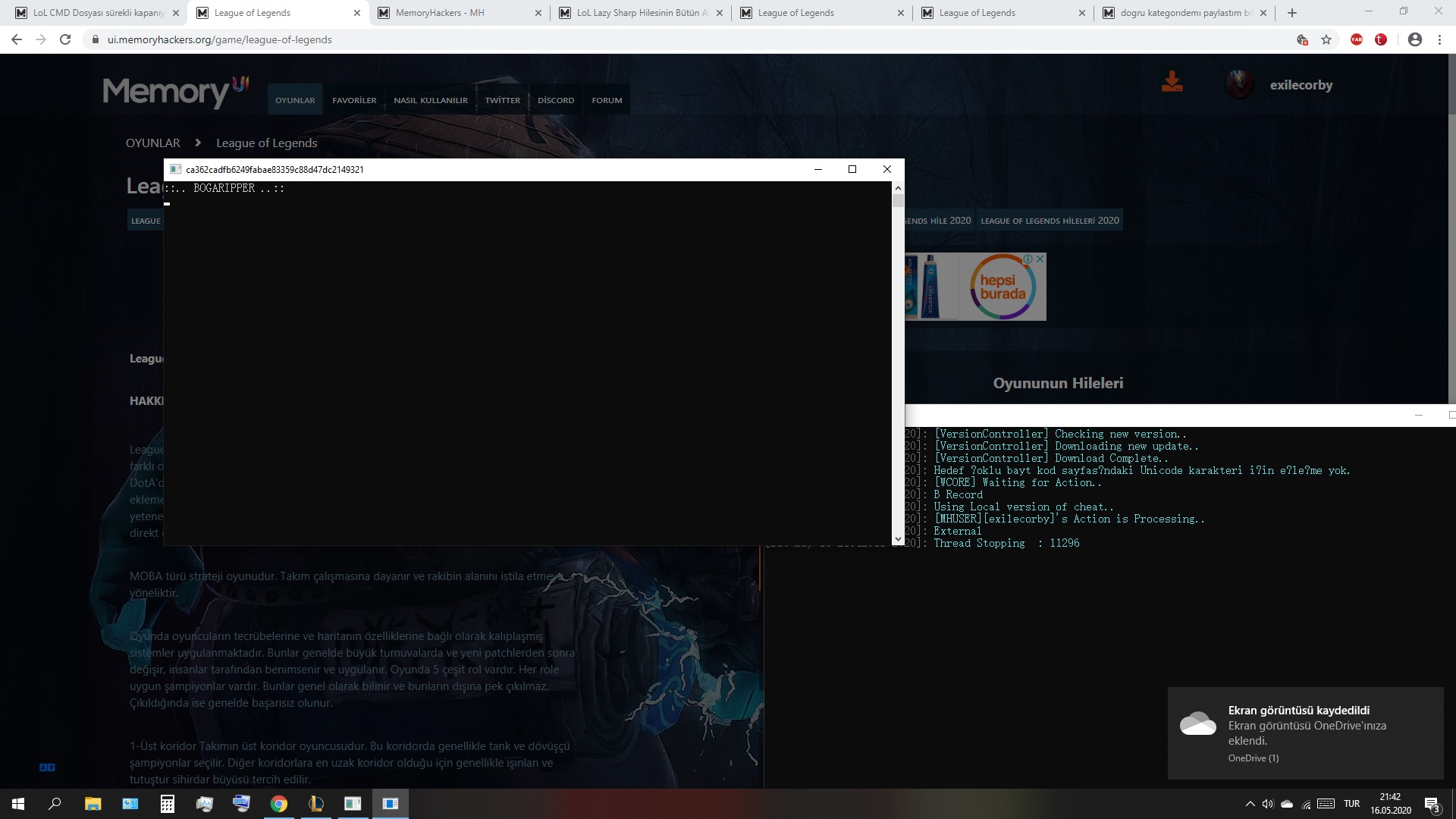
Task: Close the 'MemoryHackers - MH' tab
Action: (538, 13)
